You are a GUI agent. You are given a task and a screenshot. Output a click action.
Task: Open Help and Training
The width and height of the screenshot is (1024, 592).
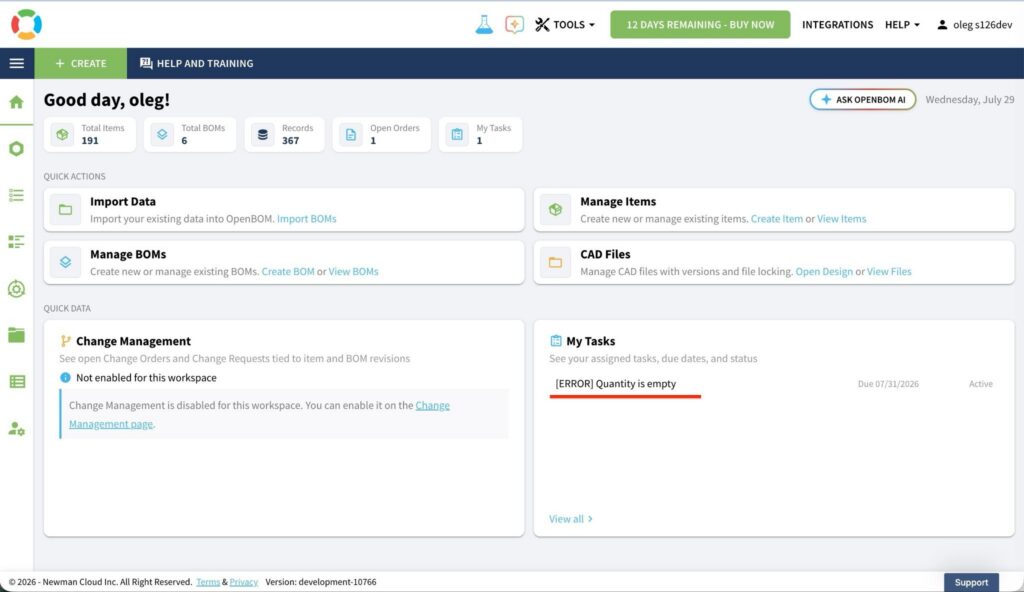pyautogui.click(x=197, y=63)
